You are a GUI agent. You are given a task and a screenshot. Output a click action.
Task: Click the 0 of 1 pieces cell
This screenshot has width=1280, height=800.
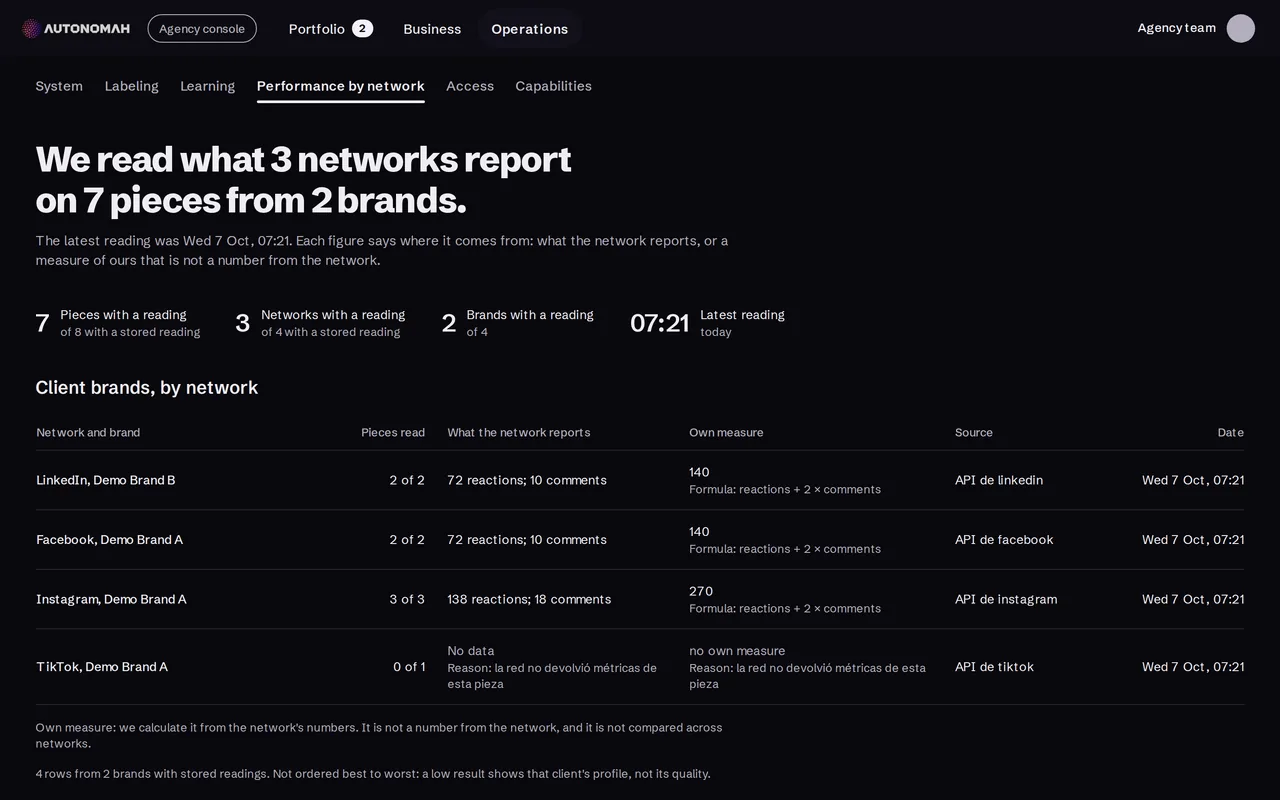tap(409, 667)
